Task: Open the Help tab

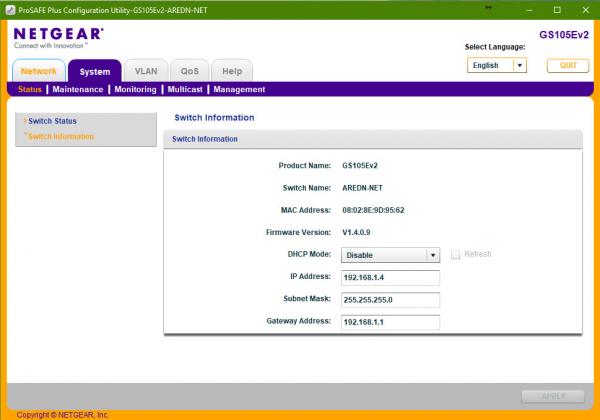Action: (x=232, y=71)
